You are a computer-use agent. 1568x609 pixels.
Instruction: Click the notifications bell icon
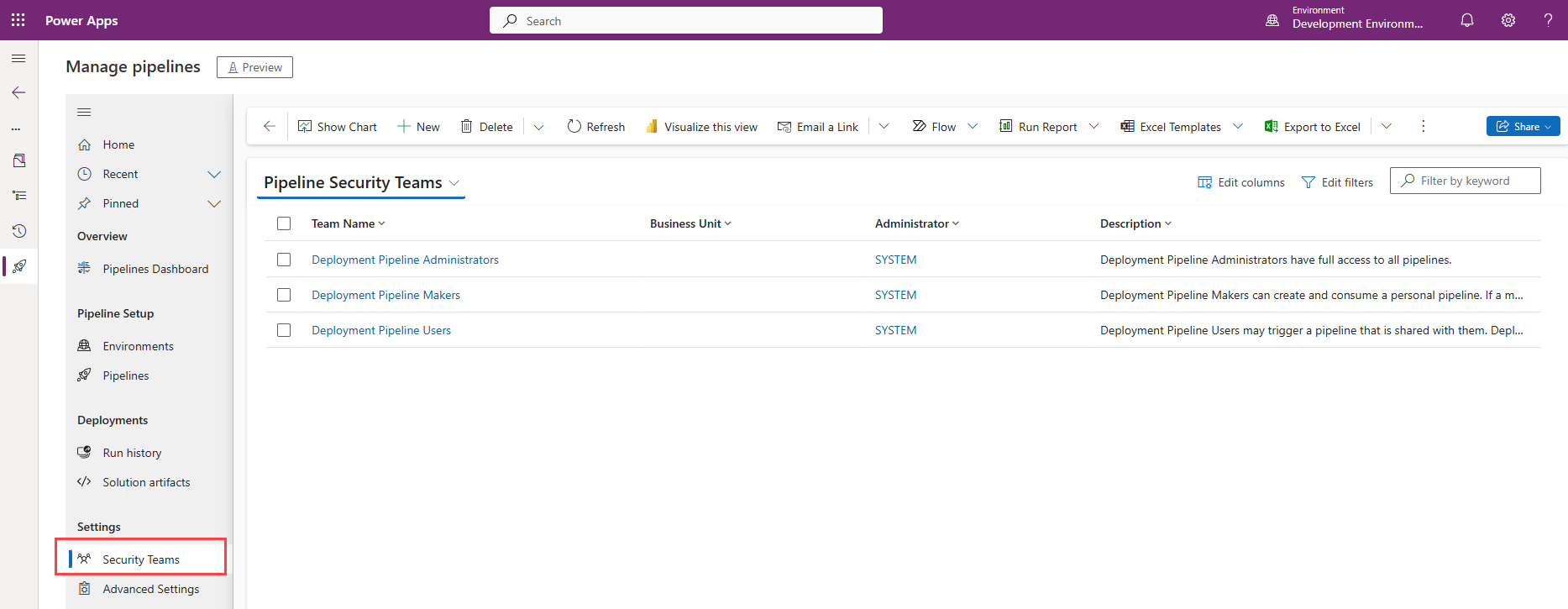pyautogui.click(x=1467, y=20)
